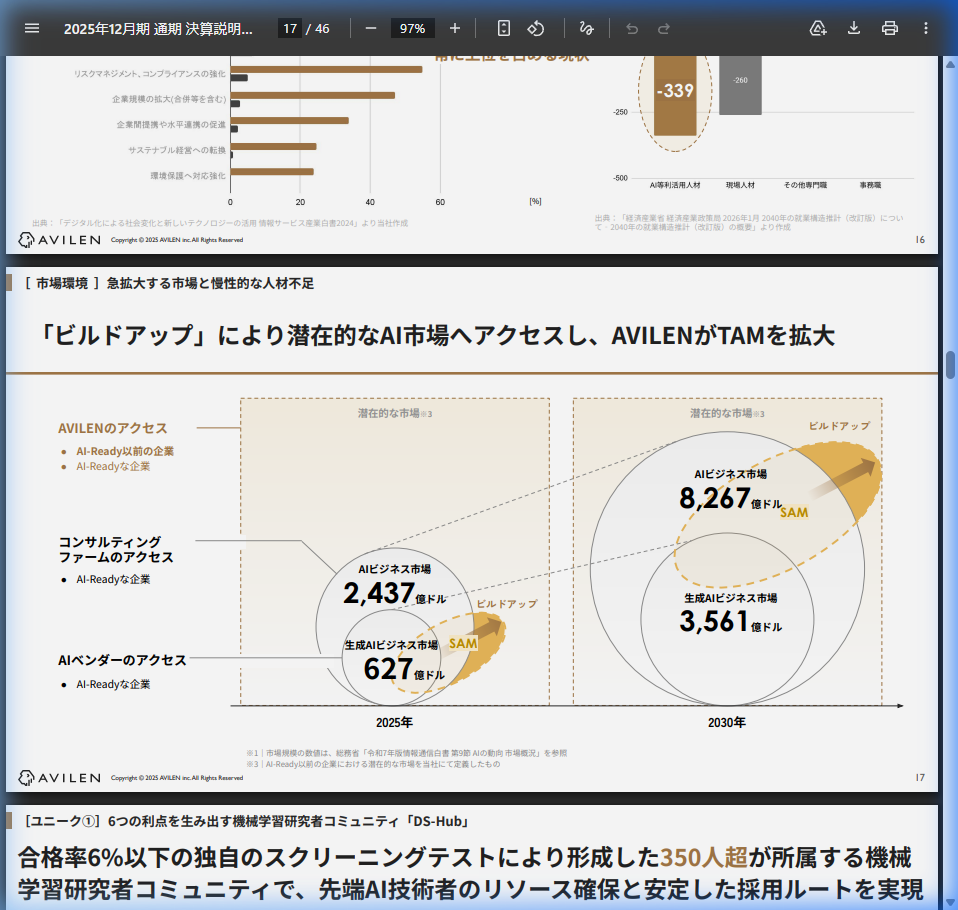Click the page number field showing 17

[290, 28]
